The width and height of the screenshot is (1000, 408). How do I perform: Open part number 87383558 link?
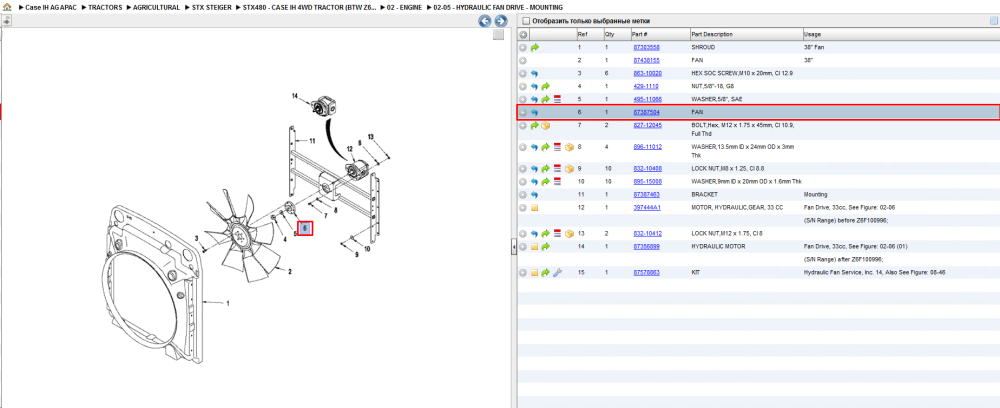tap(646, 47)
